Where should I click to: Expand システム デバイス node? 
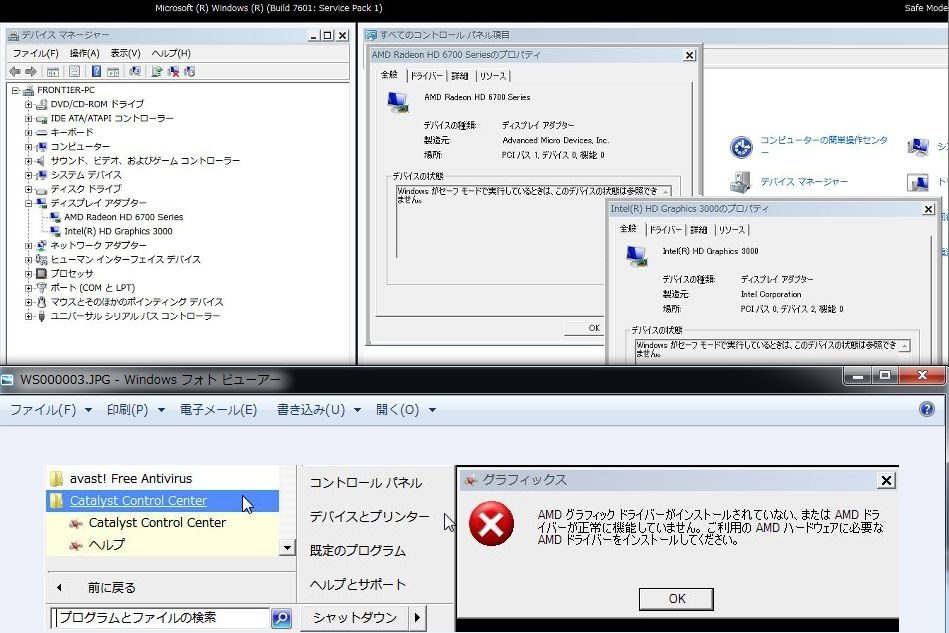[28, 175]
